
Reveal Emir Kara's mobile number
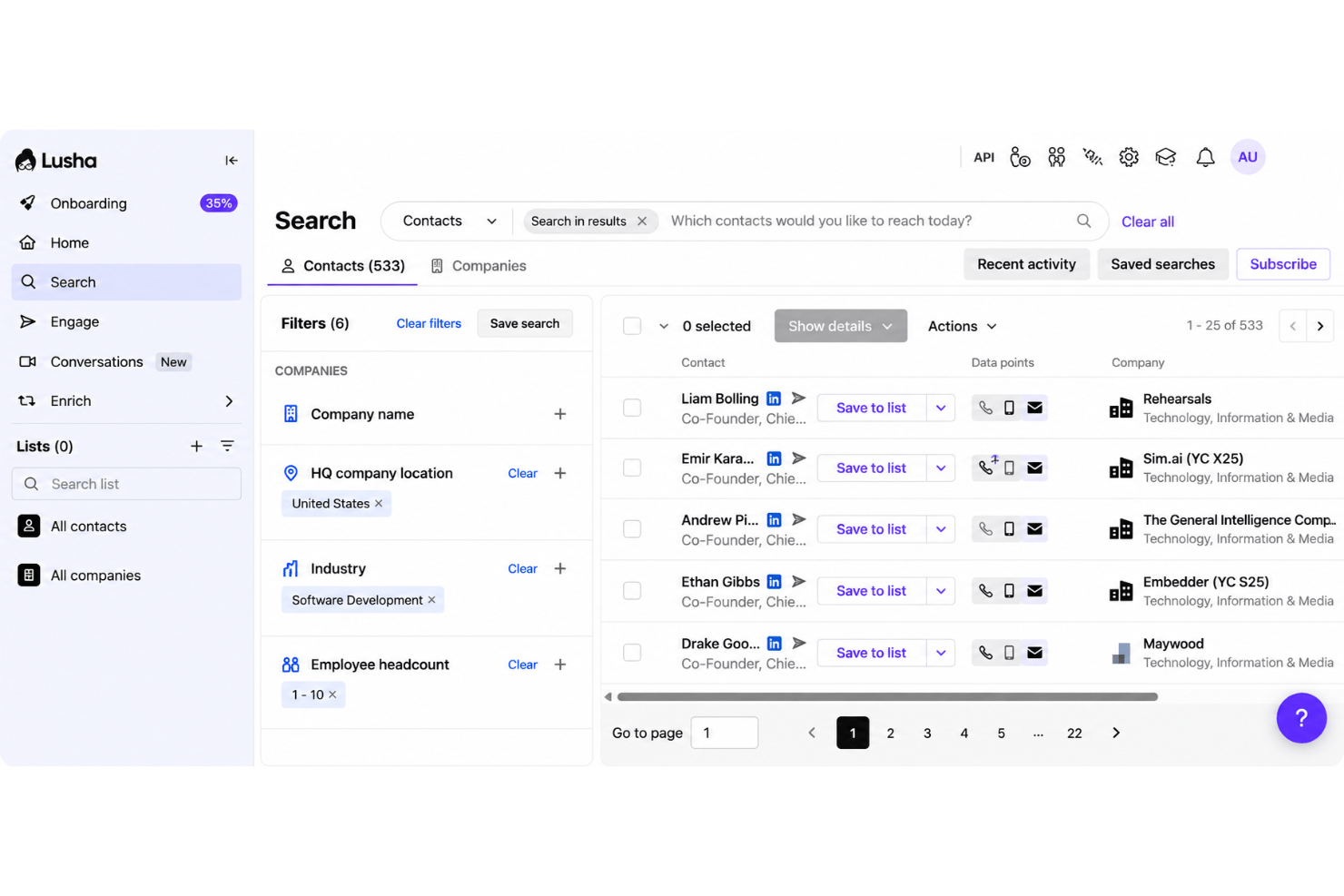tap(1009, 468)
